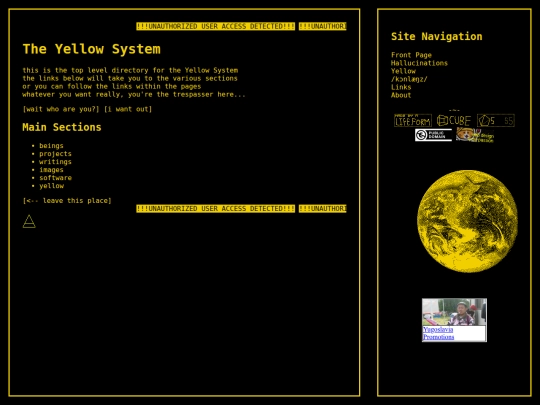Open the pentagon badge reading 5 55
Screen dimensions: 540x405
tap(496, 121)
